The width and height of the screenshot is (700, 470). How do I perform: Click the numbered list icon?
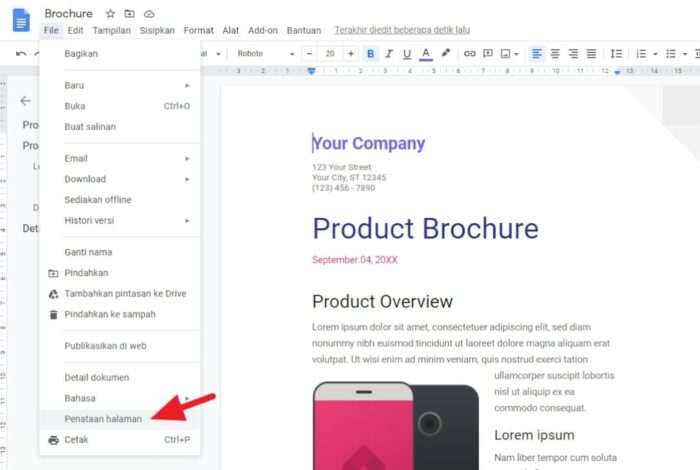coord(641,54)
